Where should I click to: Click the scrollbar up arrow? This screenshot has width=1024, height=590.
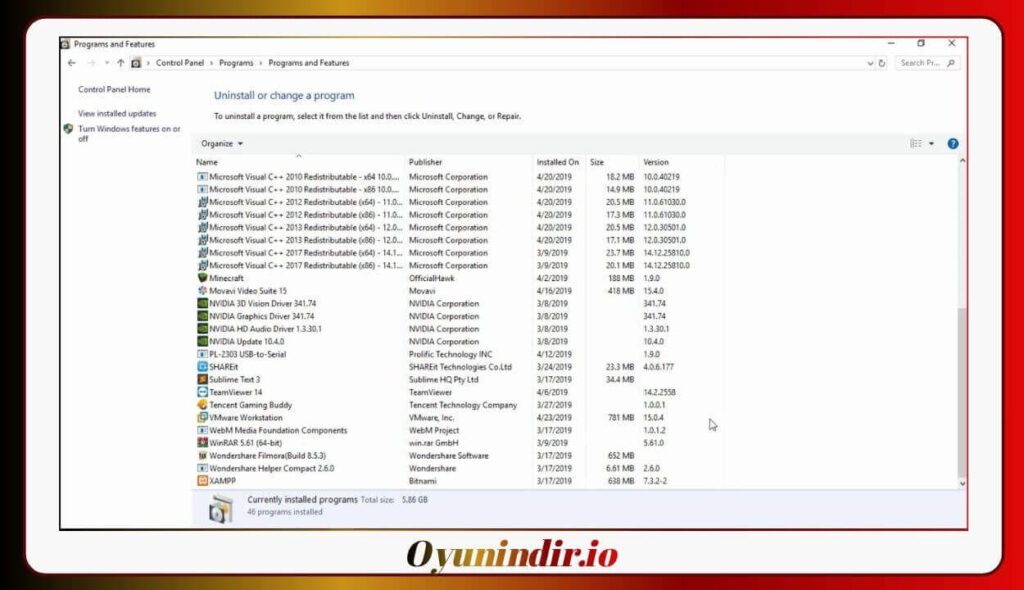click(x=962, y=161)
